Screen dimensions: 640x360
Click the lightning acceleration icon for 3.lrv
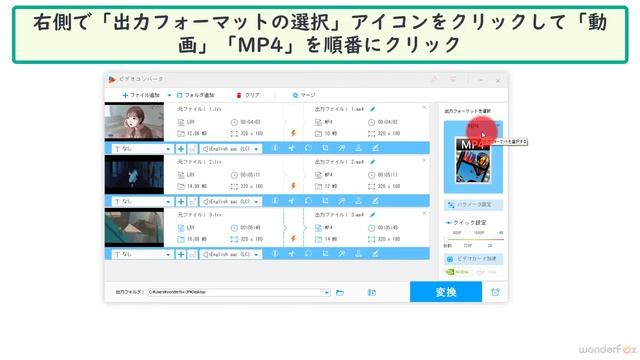pos(293,238)
